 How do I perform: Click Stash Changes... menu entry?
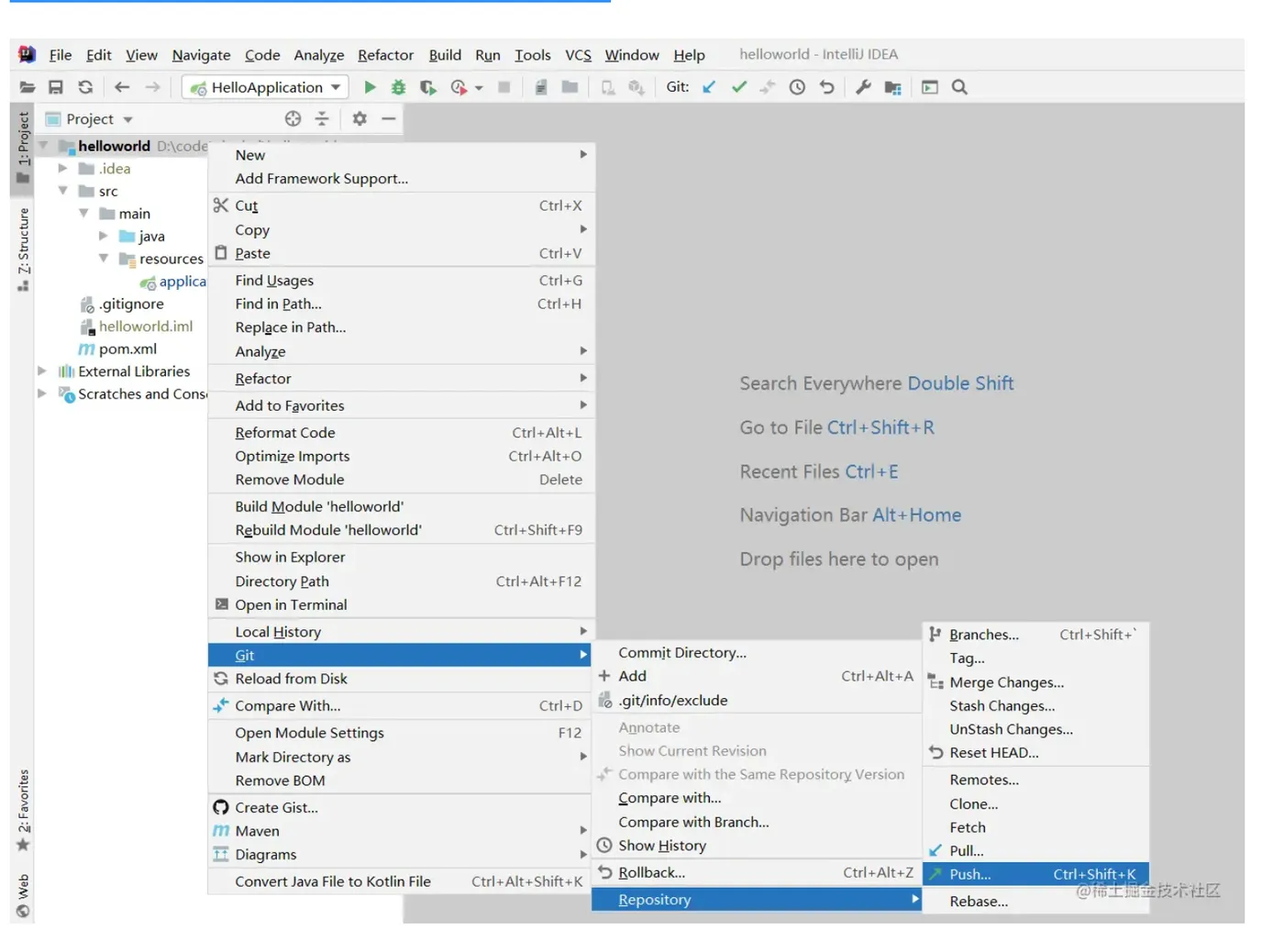tap(1035, 705)
